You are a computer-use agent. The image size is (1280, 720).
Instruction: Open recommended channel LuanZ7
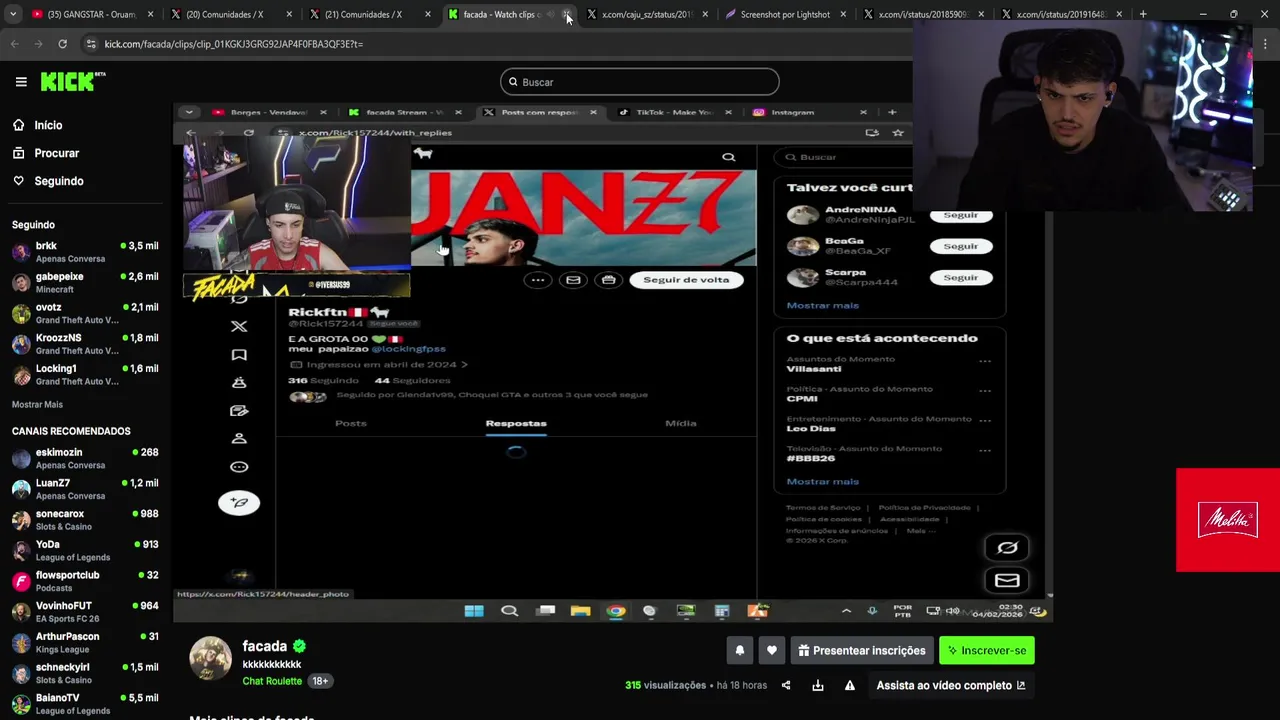pyautogui.click(x=85, y=489)
